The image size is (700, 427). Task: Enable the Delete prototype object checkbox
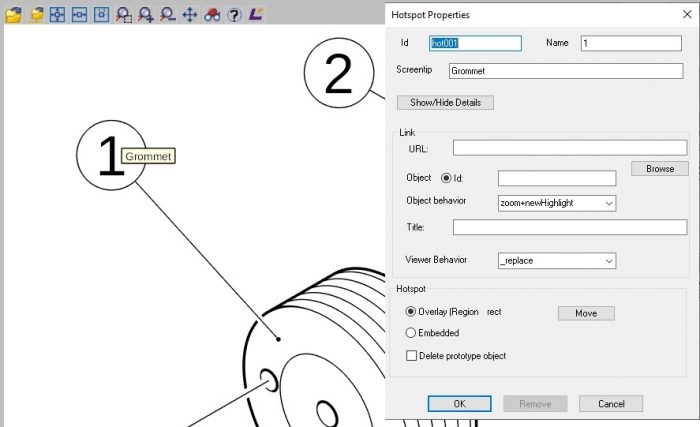pyautogui.click(x=411, y=355)
